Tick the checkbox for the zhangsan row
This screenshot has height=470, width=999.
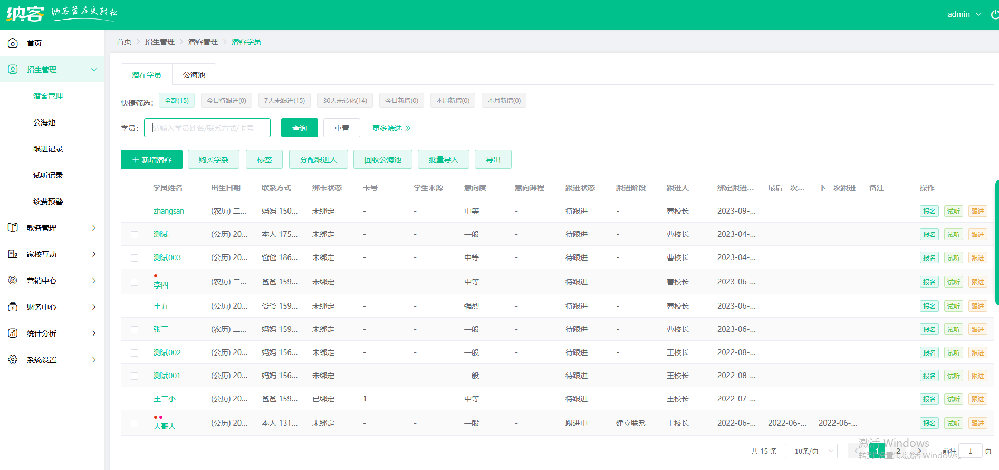[x=134, y=211]
